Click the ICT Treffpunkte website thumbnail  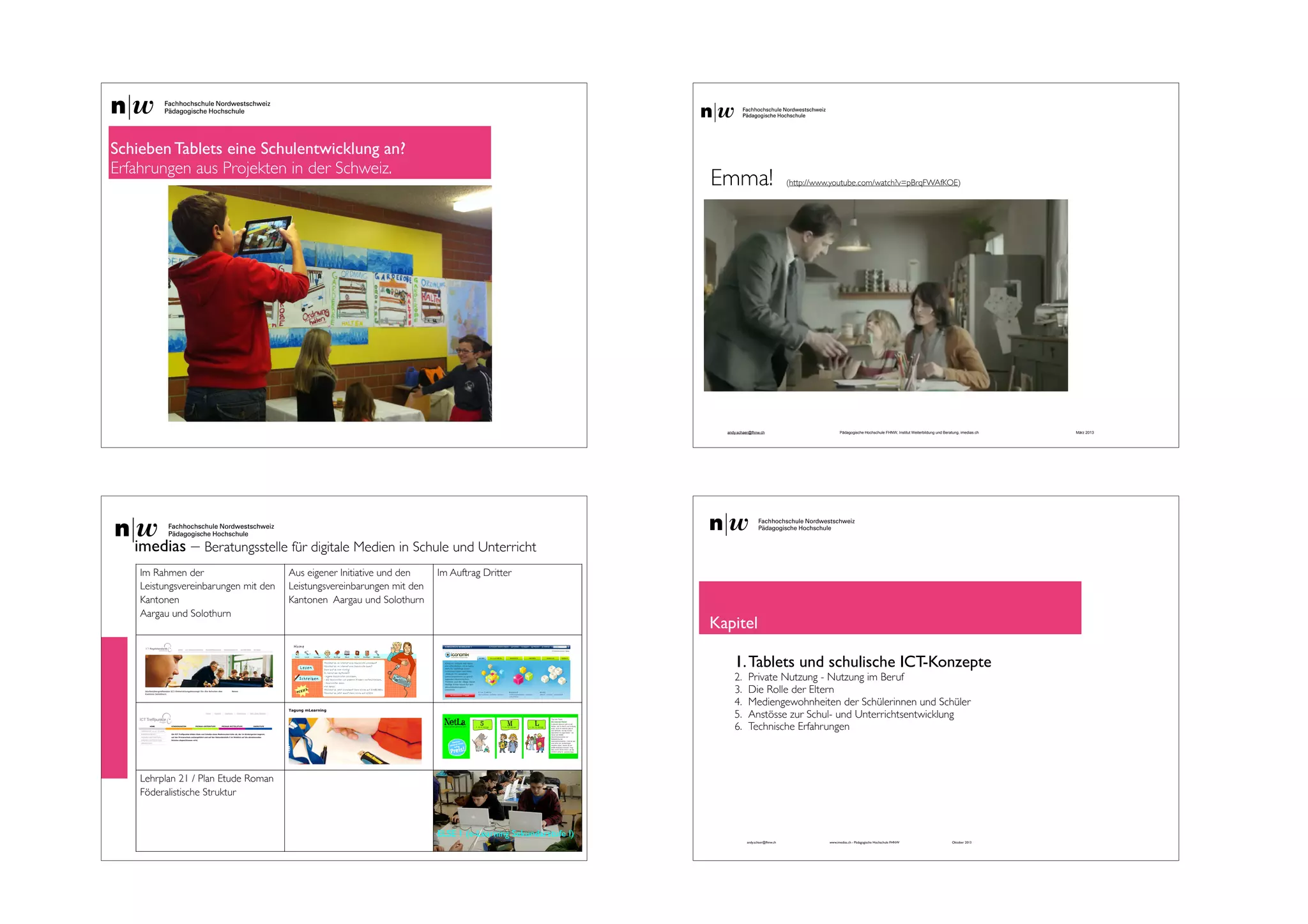206,730
